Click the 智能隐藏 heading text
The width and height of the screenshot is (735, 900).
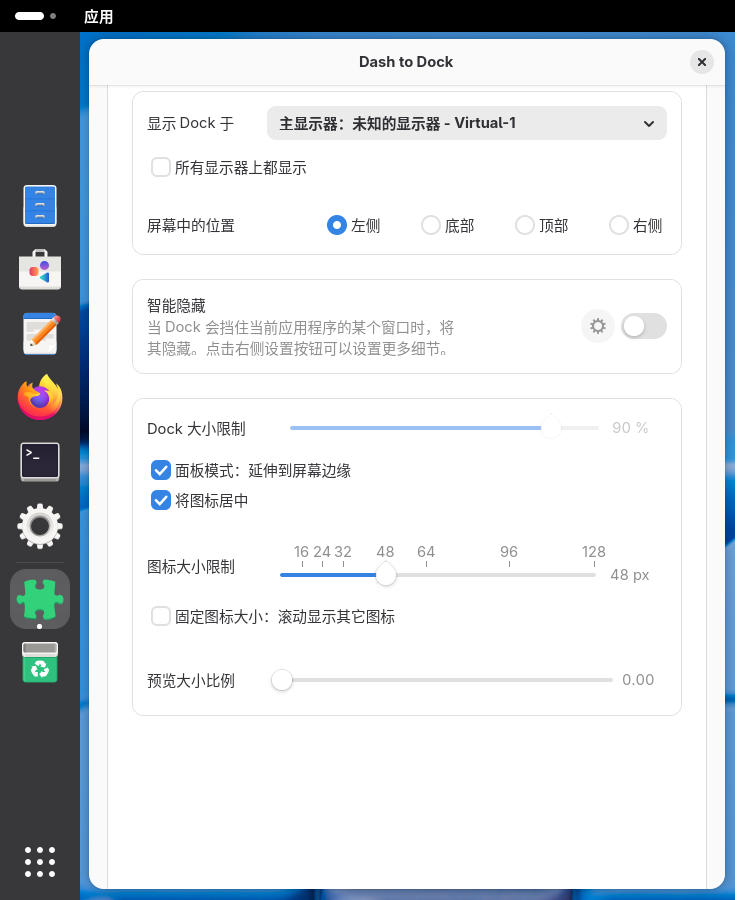176,306
